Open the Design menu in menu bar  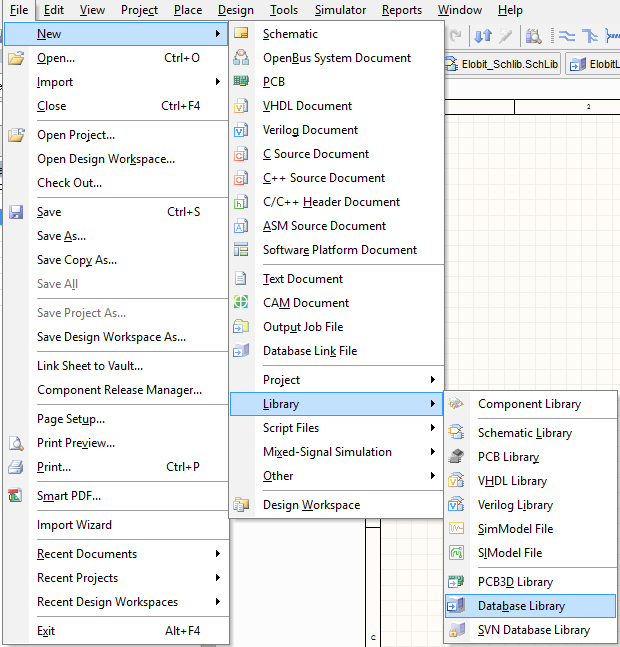click(236, 10)
